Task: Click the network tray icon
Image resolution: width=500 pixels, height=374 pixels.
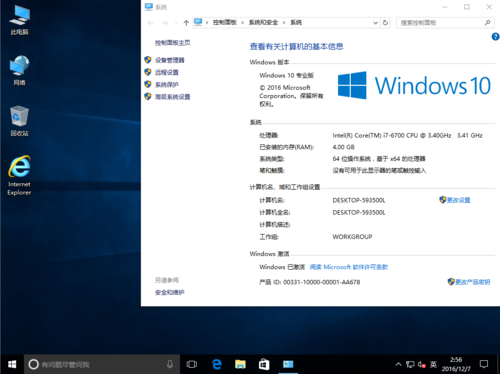Action: [x=410, y=364]
